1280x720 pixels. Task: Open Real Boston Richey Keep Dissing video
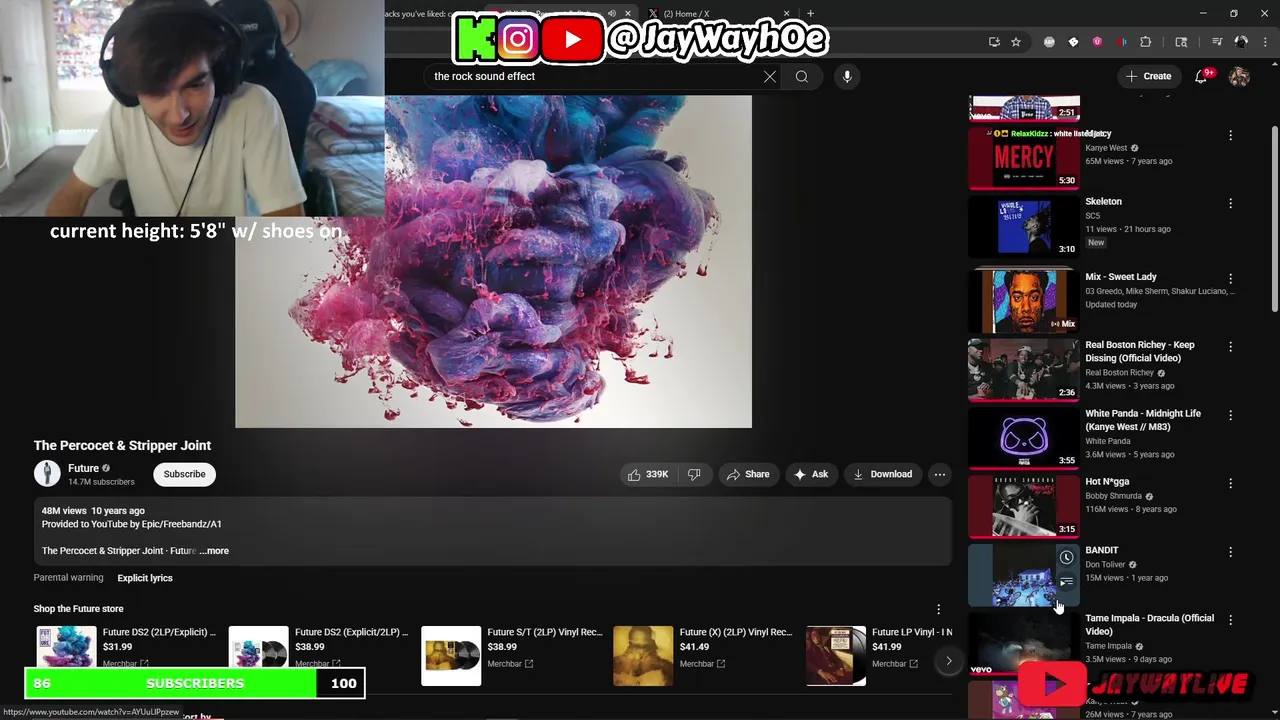point(1140,351)
